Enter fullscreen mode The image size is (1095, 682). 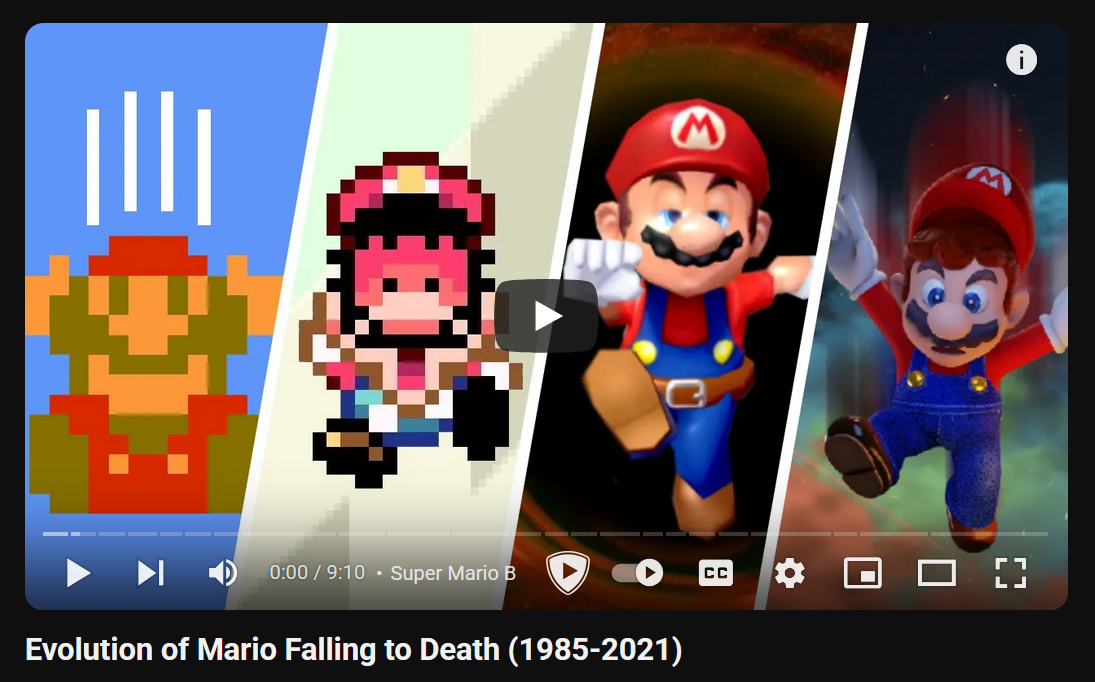pos(1011,573)
